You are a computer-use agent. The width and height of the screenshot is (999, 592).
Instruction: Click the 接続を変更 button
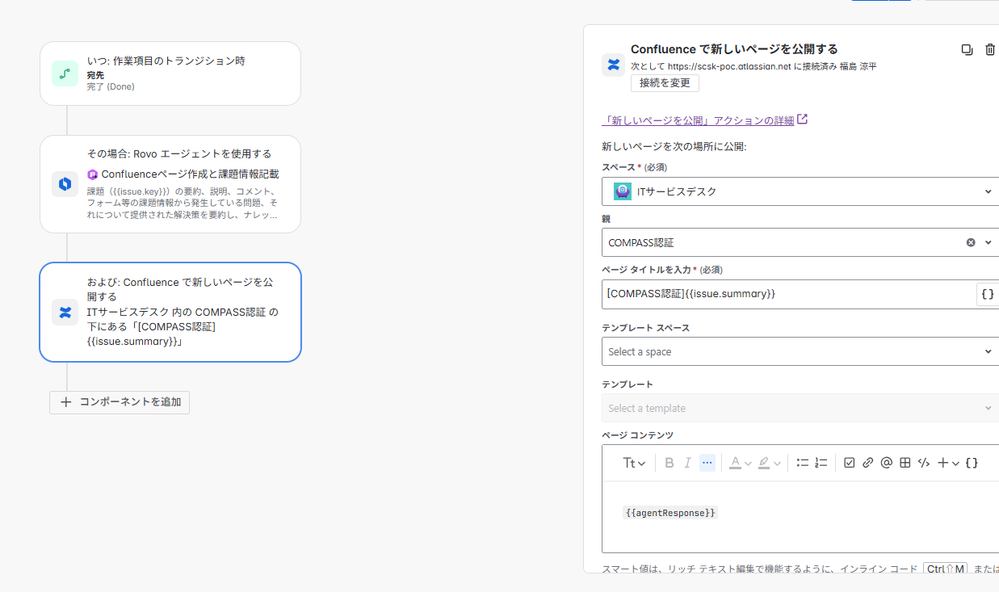(665, 83)
